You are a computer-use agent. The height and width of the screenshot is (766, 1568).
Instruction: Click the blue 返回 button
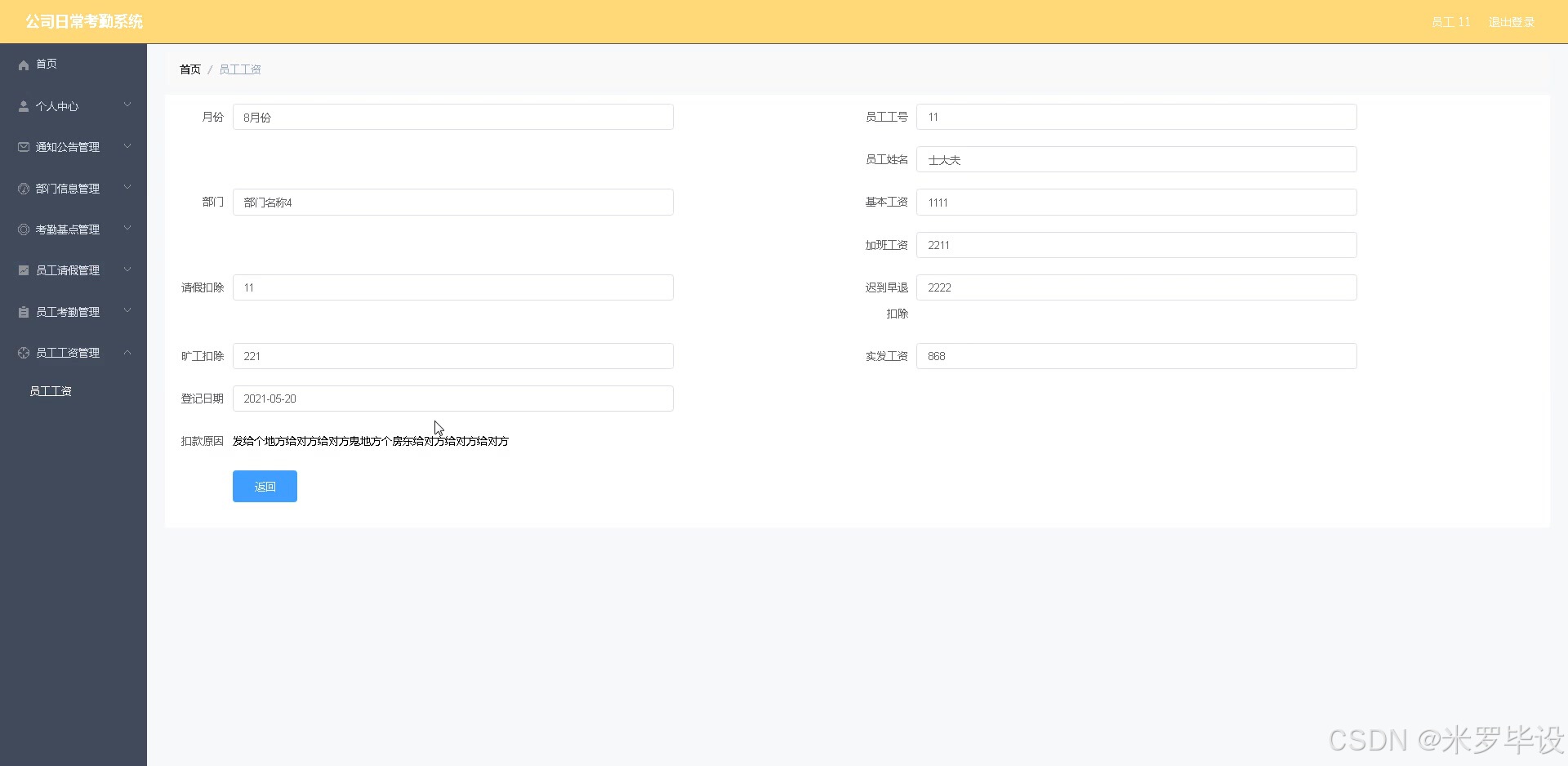pyautogui.click(x=265, y=487)
